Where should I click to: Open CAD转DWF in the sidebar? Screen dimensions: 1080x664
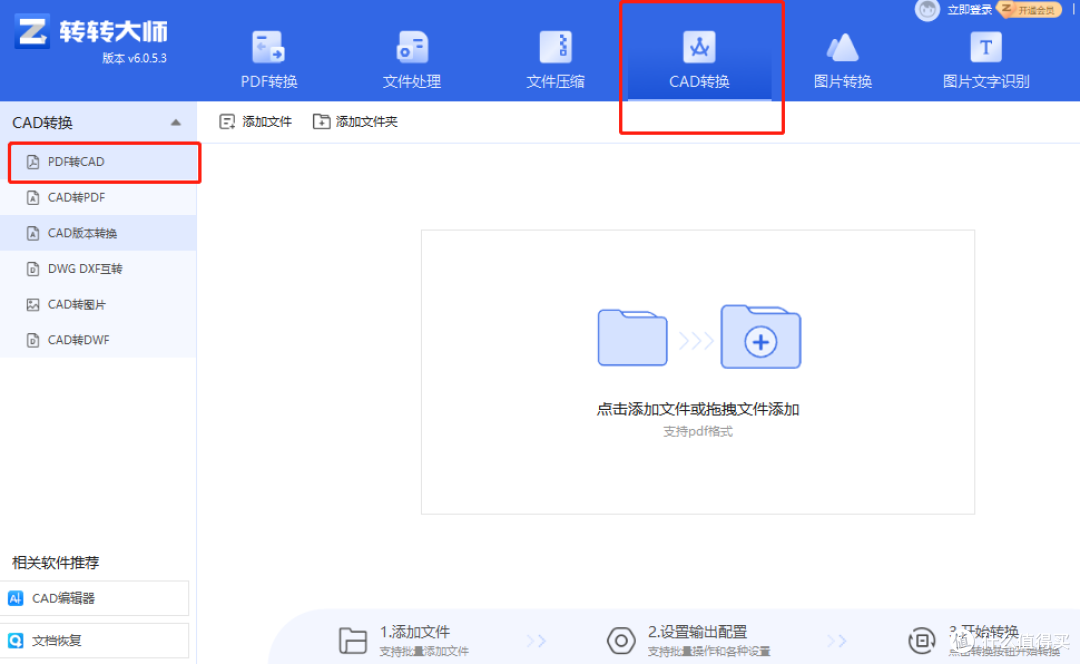click(x=98, y=340)
